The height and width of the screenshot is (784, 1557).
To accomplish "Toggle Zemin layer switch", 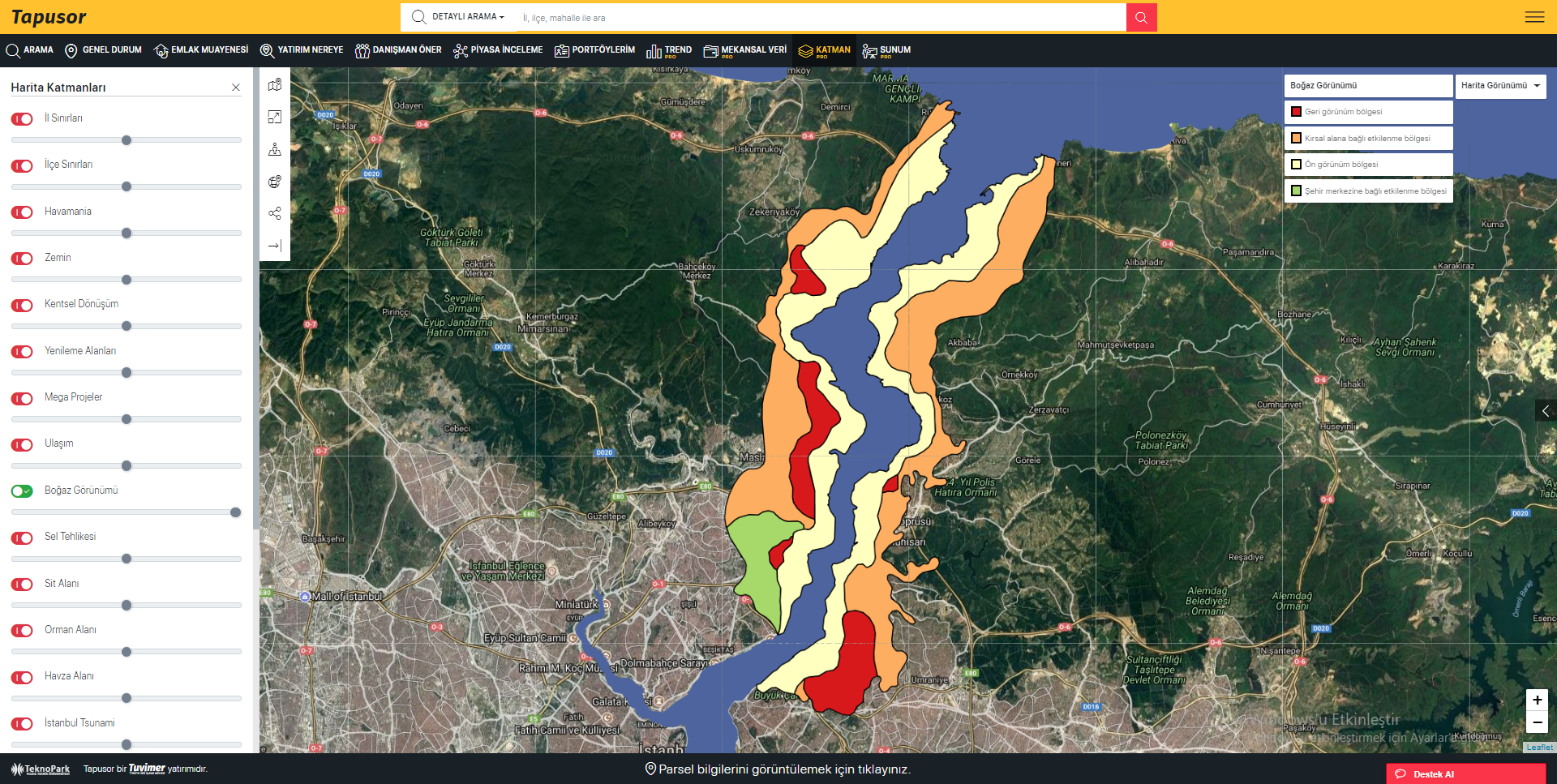I will coord(22,259).
